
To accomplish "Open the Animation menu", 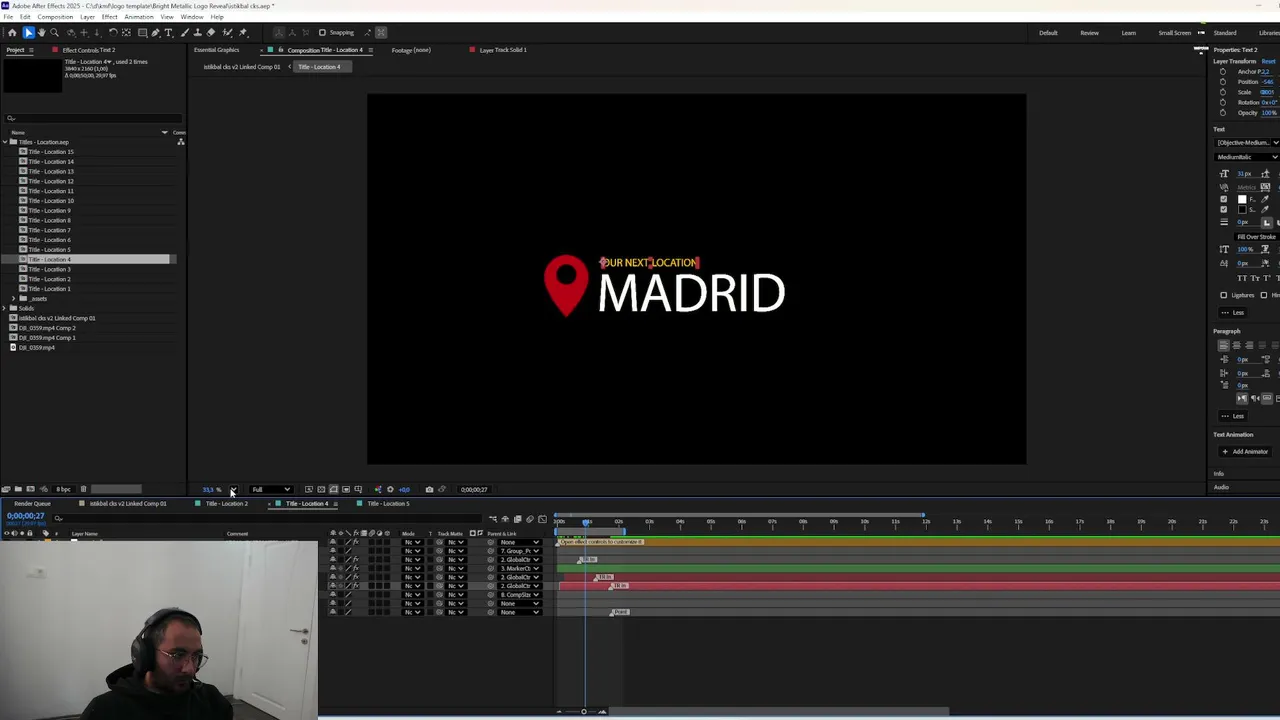I will pos(139,17).
